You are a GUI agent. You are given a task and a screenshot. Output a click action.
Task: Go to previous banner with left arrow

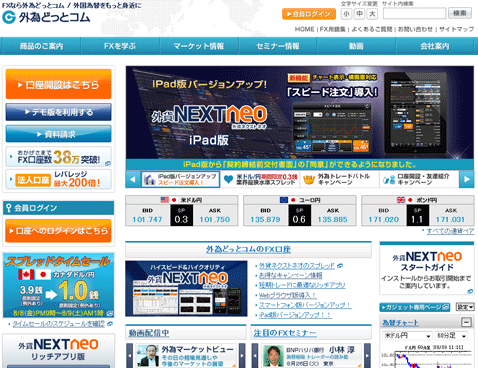[x=133, y=179]
